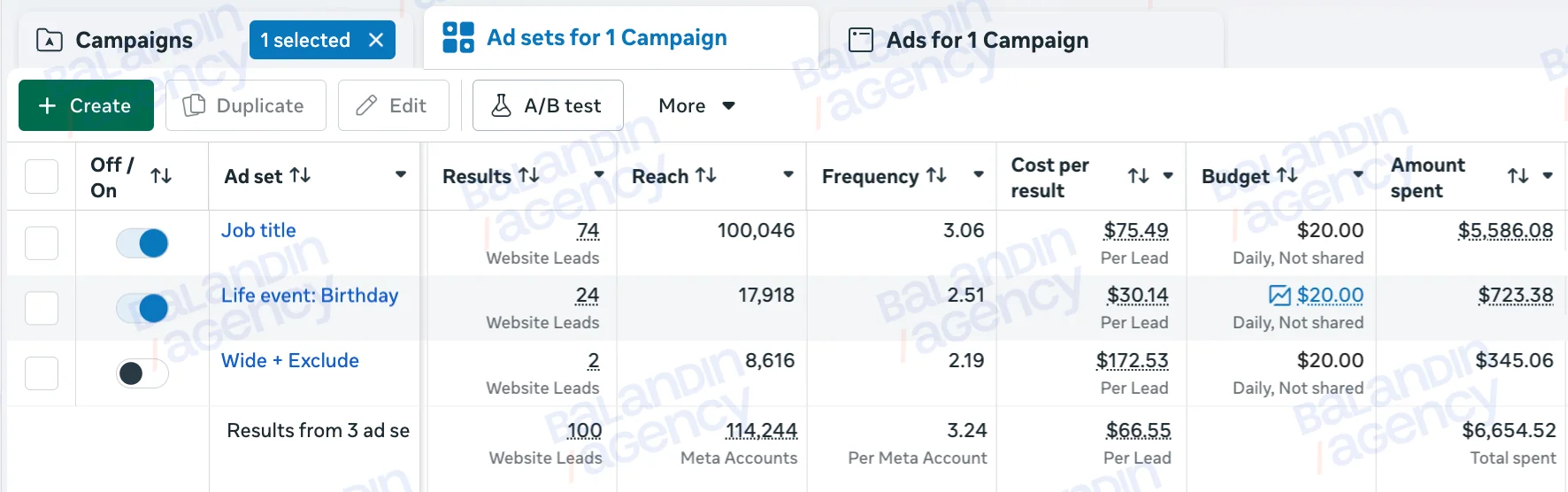Switch to the Campaigns tab
The image size is (1568, 492).
(114, 40)
